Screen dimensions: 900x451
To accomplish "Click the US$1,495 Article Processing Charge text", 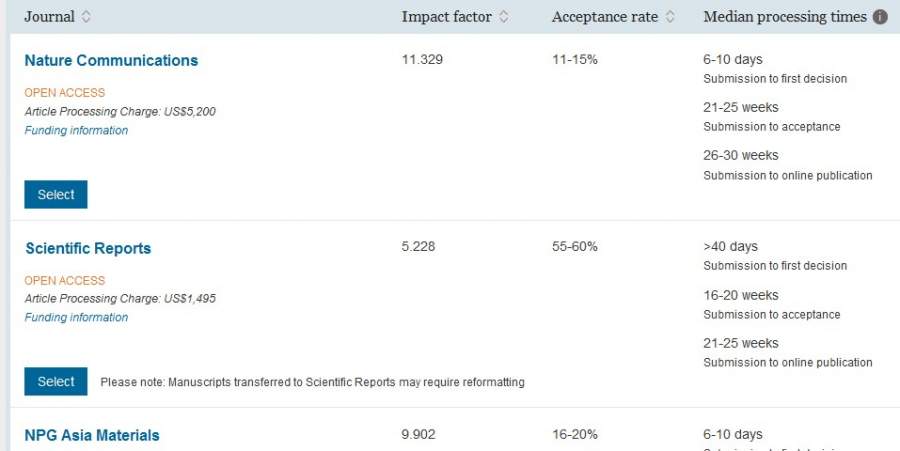I will [189, 298].
